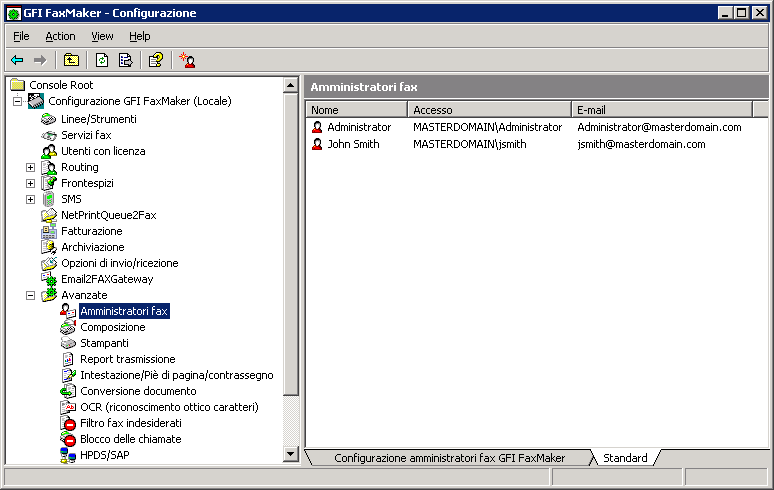The height and width of the screenshot is (490, 774).
Task: Click the Conversione documento icon
Action: 68,391
